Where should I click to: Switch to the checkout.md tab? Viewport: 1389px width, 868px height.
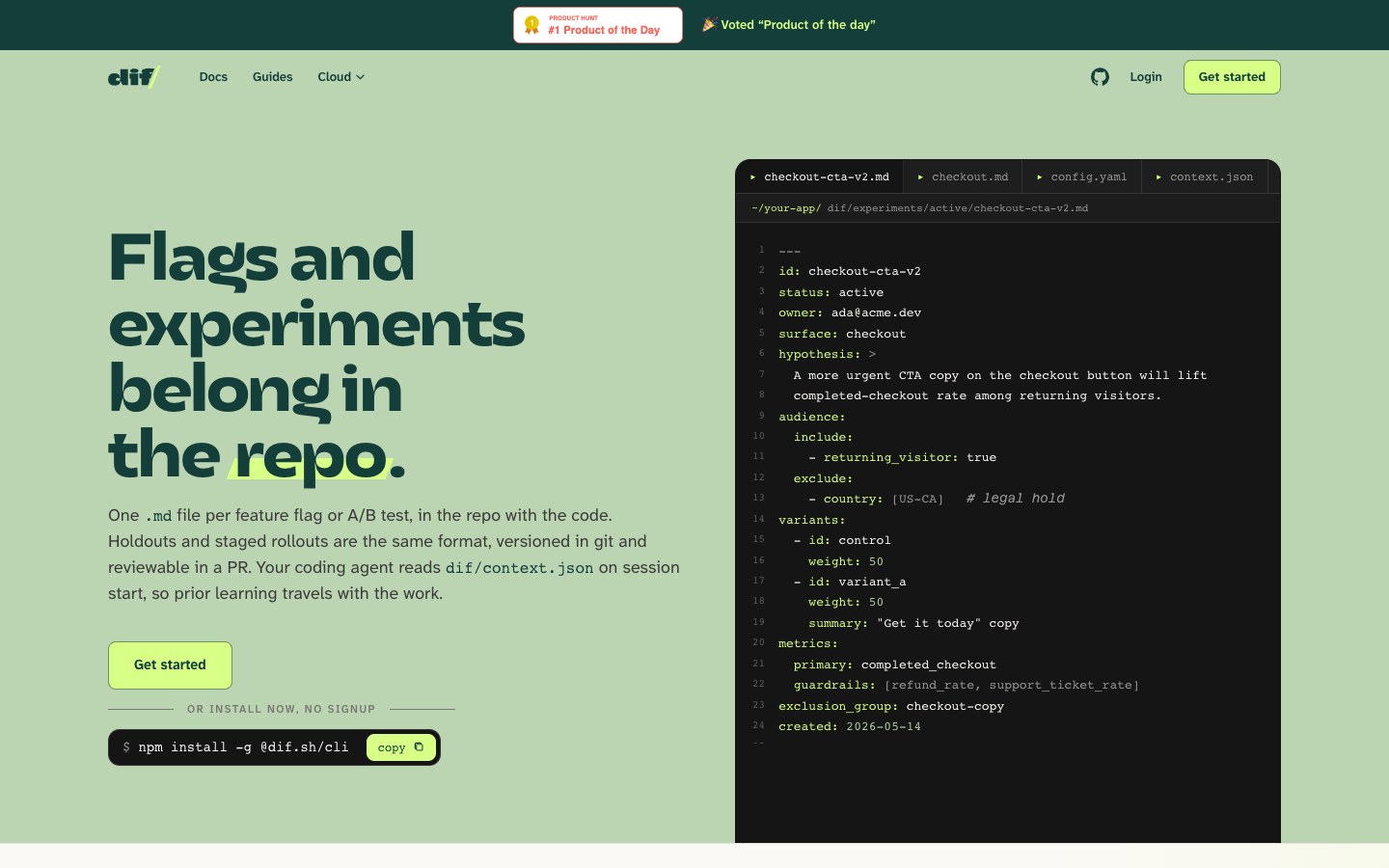(x=963, y=176)
